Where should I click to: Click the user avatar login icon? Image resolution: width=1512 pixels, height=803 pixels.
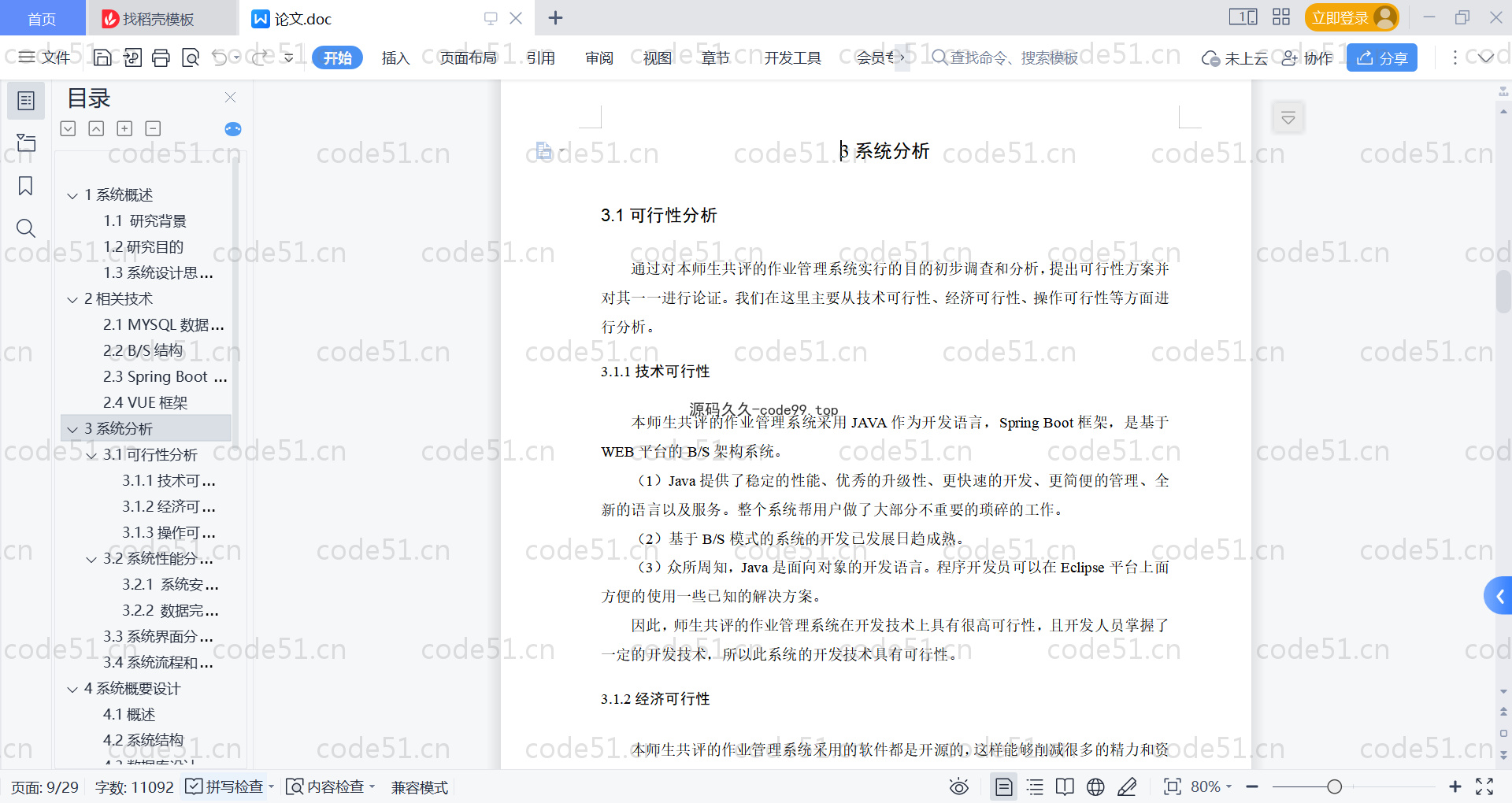click(x=1384, y=17)
